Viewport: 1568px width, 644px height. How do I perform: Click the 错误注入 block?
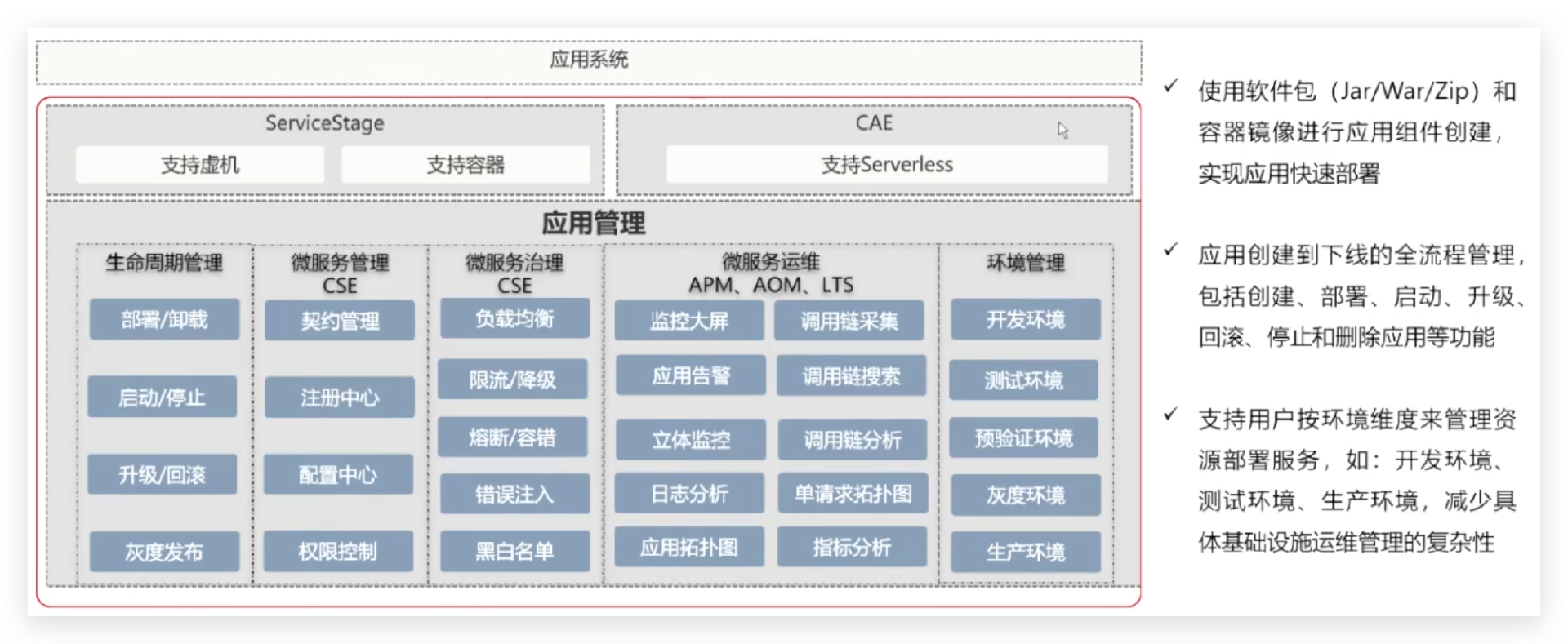coord(514,494)
